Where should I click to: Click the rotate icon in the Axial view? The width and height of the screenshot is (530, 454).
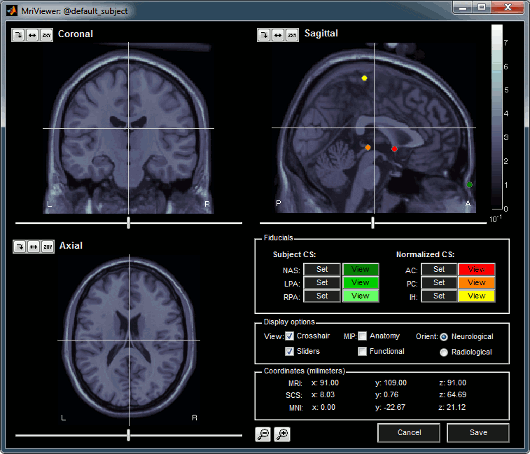pyautogui.click(x=20, y=246)
